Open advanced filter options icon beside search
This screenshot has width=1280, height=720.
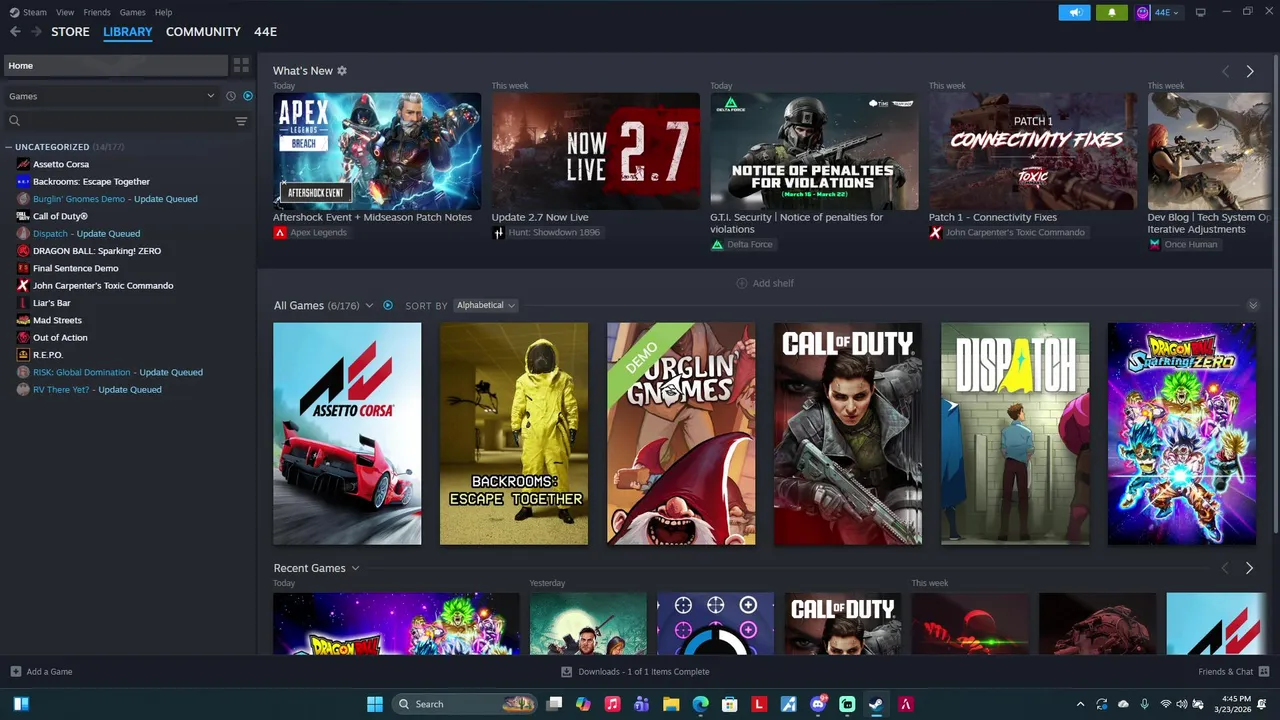[241, 121]
